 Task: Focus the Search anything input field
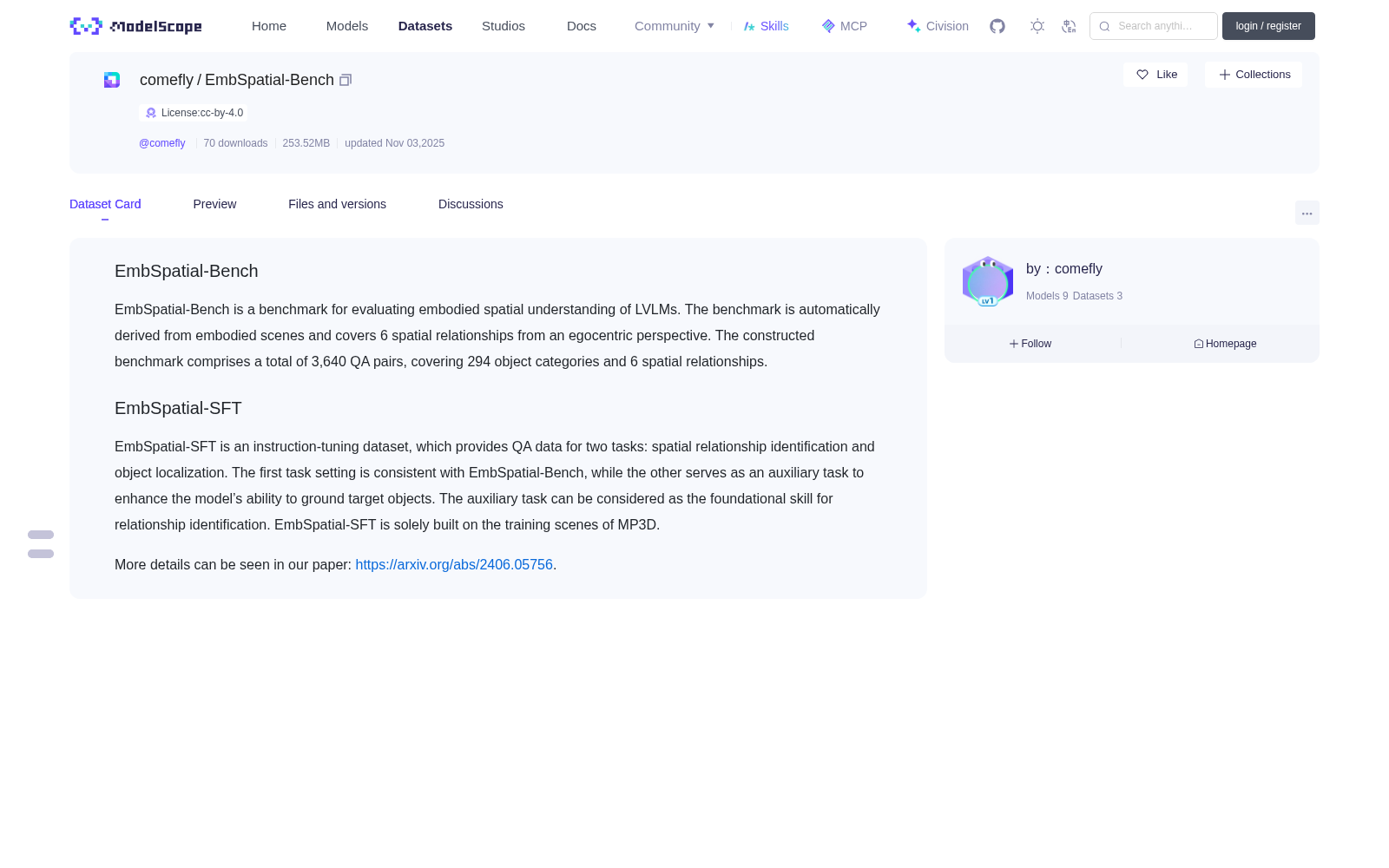[1154, 26]
